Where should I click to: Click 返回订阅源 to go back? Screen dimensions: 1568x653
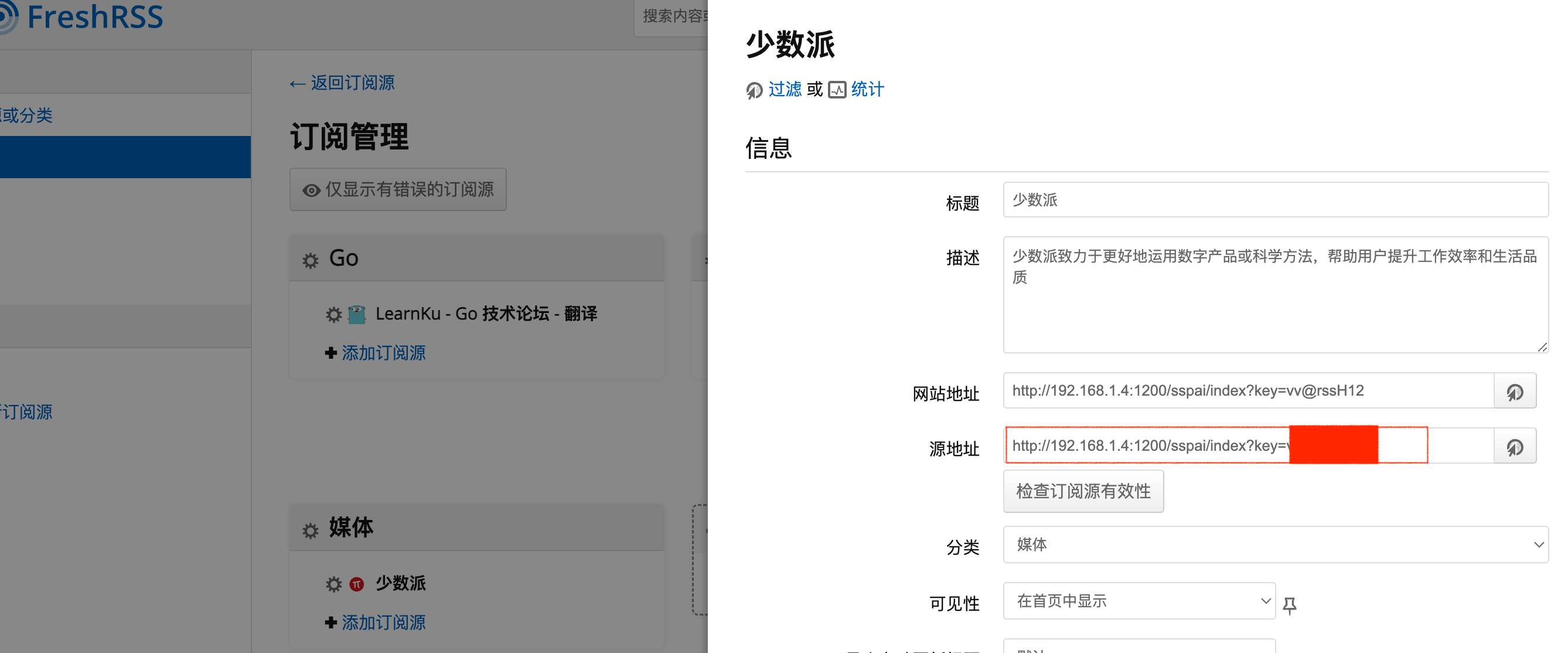pos(343,83)
